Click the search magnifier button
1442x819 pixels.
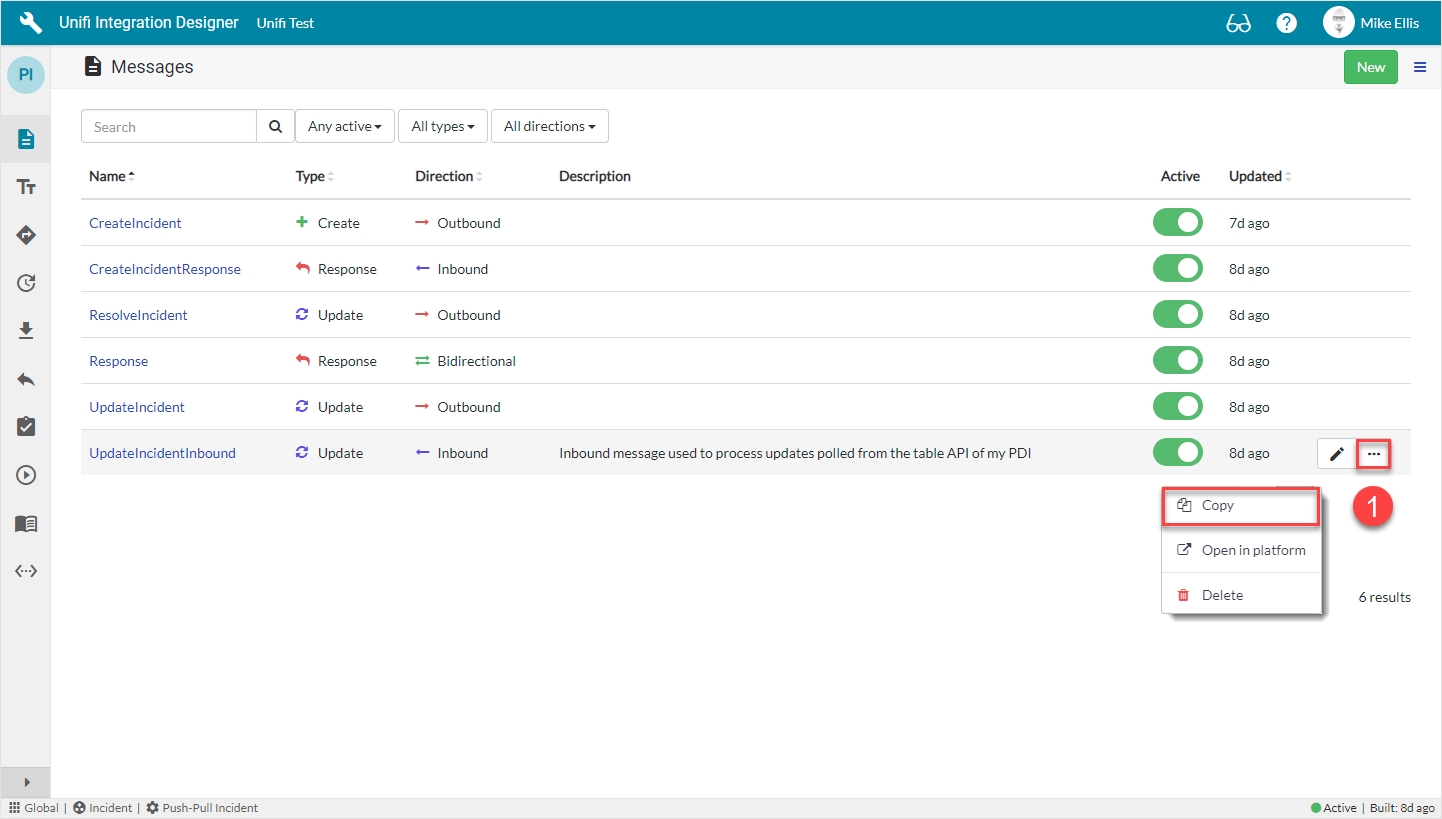(x=275, y=127)
